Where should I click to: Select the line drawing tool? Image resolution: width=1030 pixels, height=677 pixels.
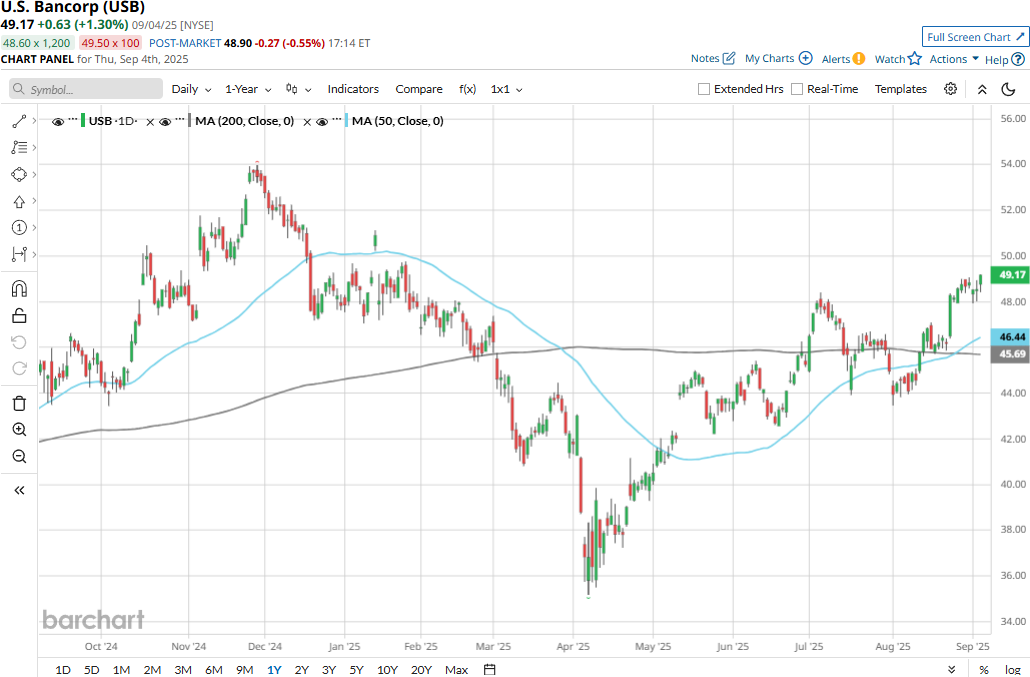(19, 121)
